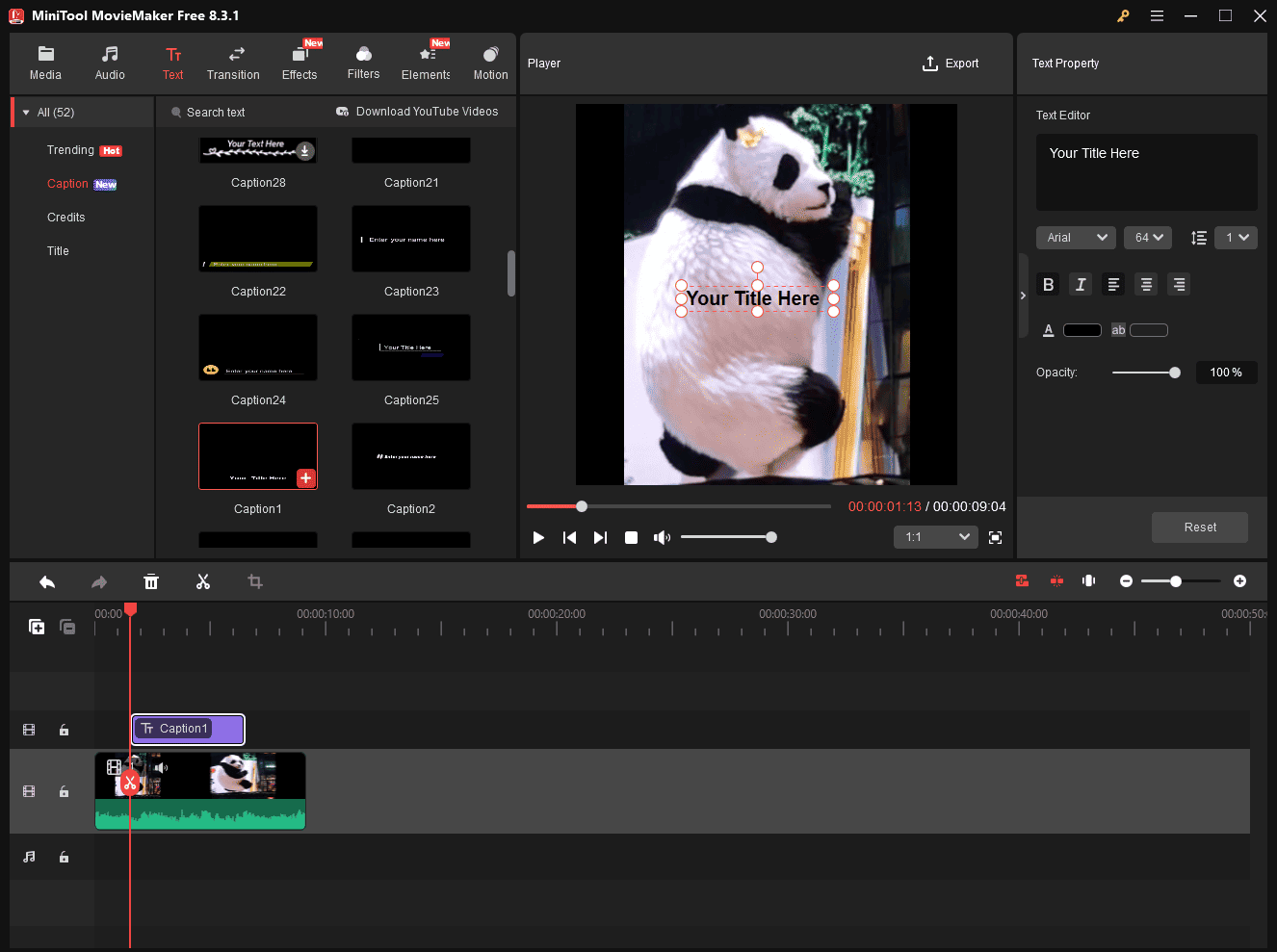
Task: Click the text color swatch
Action: (1082, 330)
